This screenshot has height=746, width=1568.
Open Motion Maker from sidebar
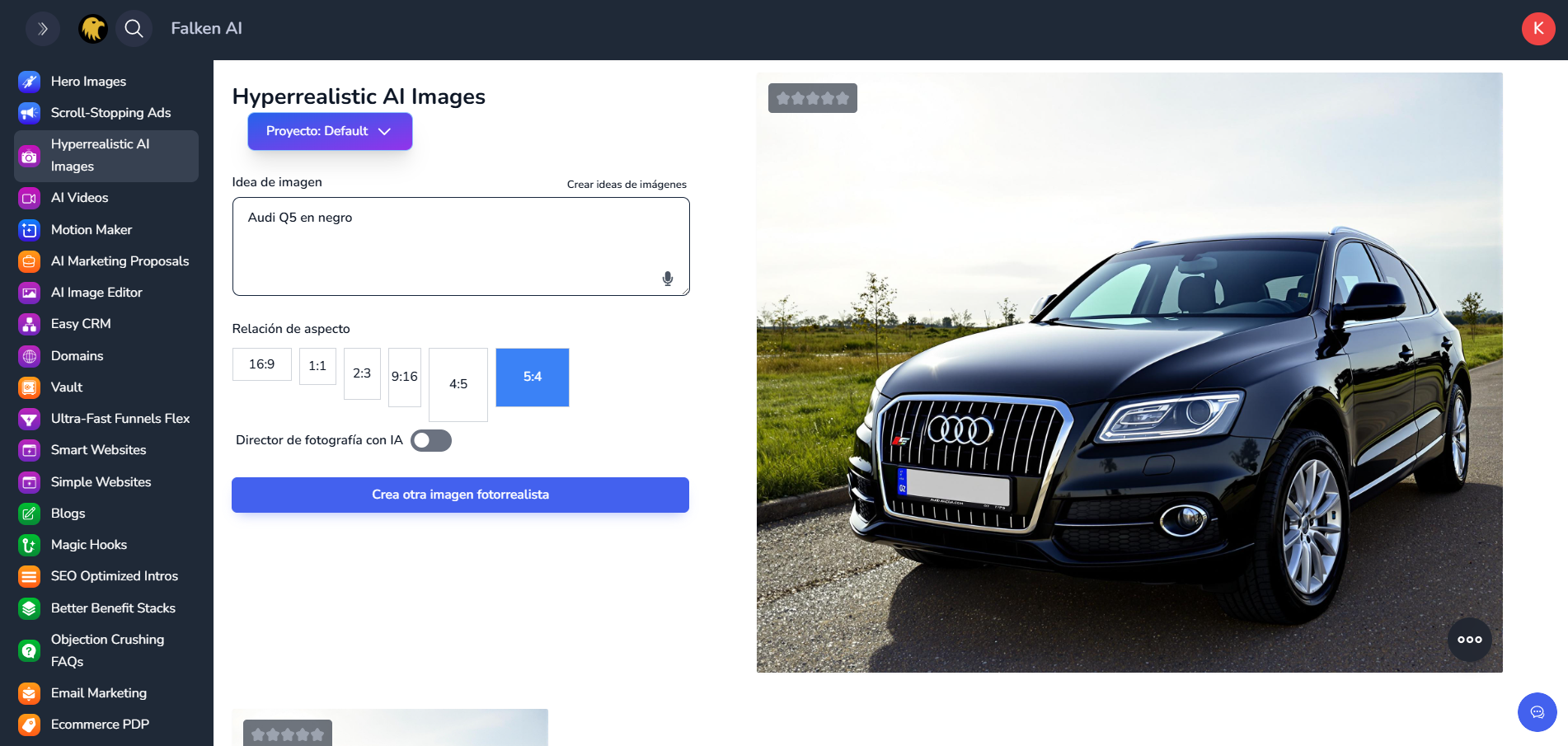tap(92, 230)
